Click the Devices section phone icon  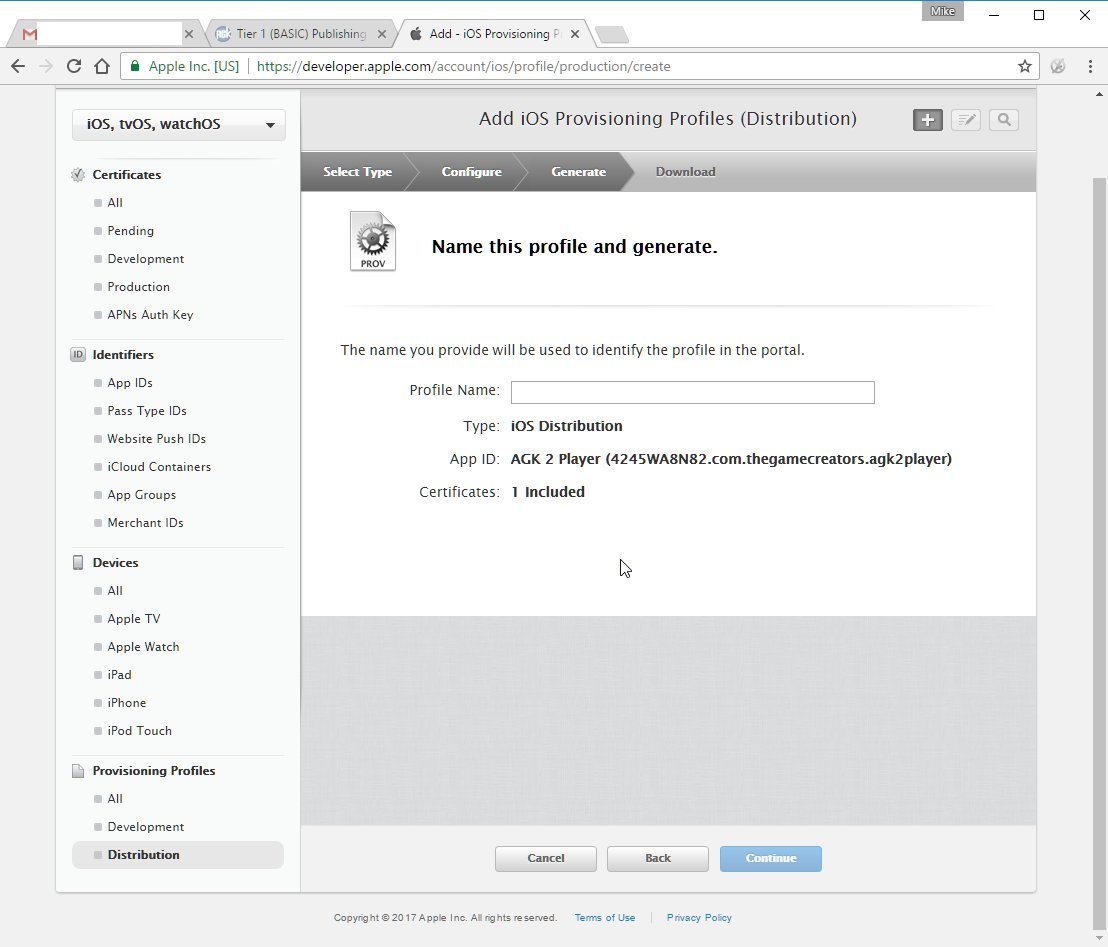click(x=78, y=563)
